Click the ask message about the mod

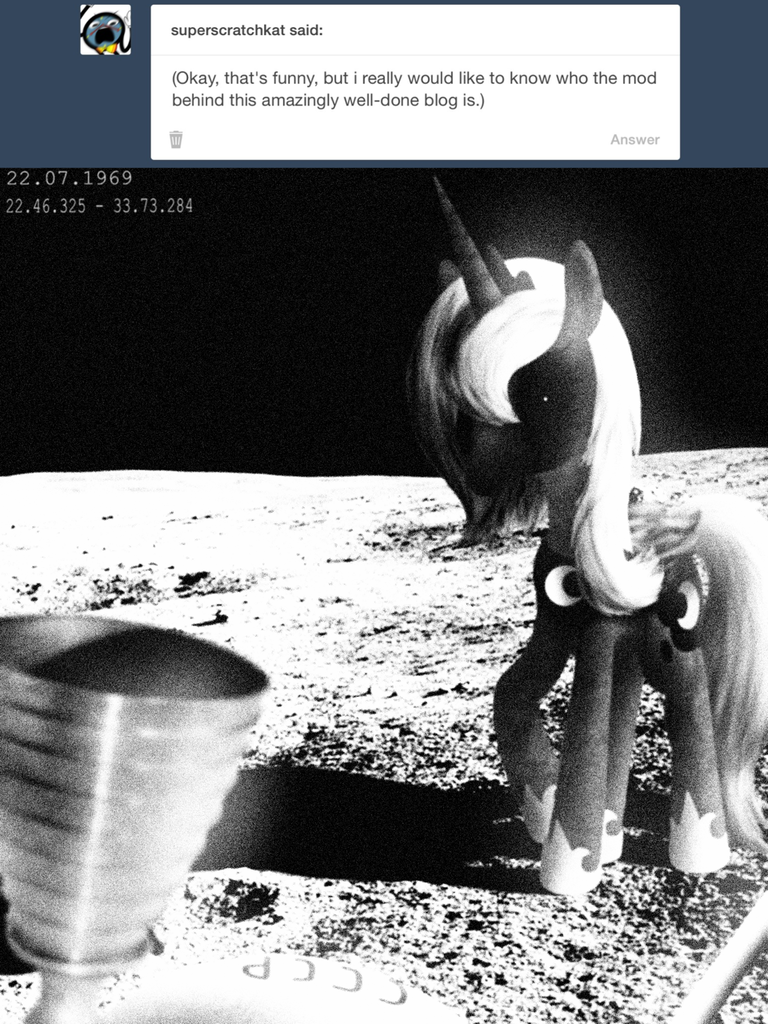[x=413, y=89]
